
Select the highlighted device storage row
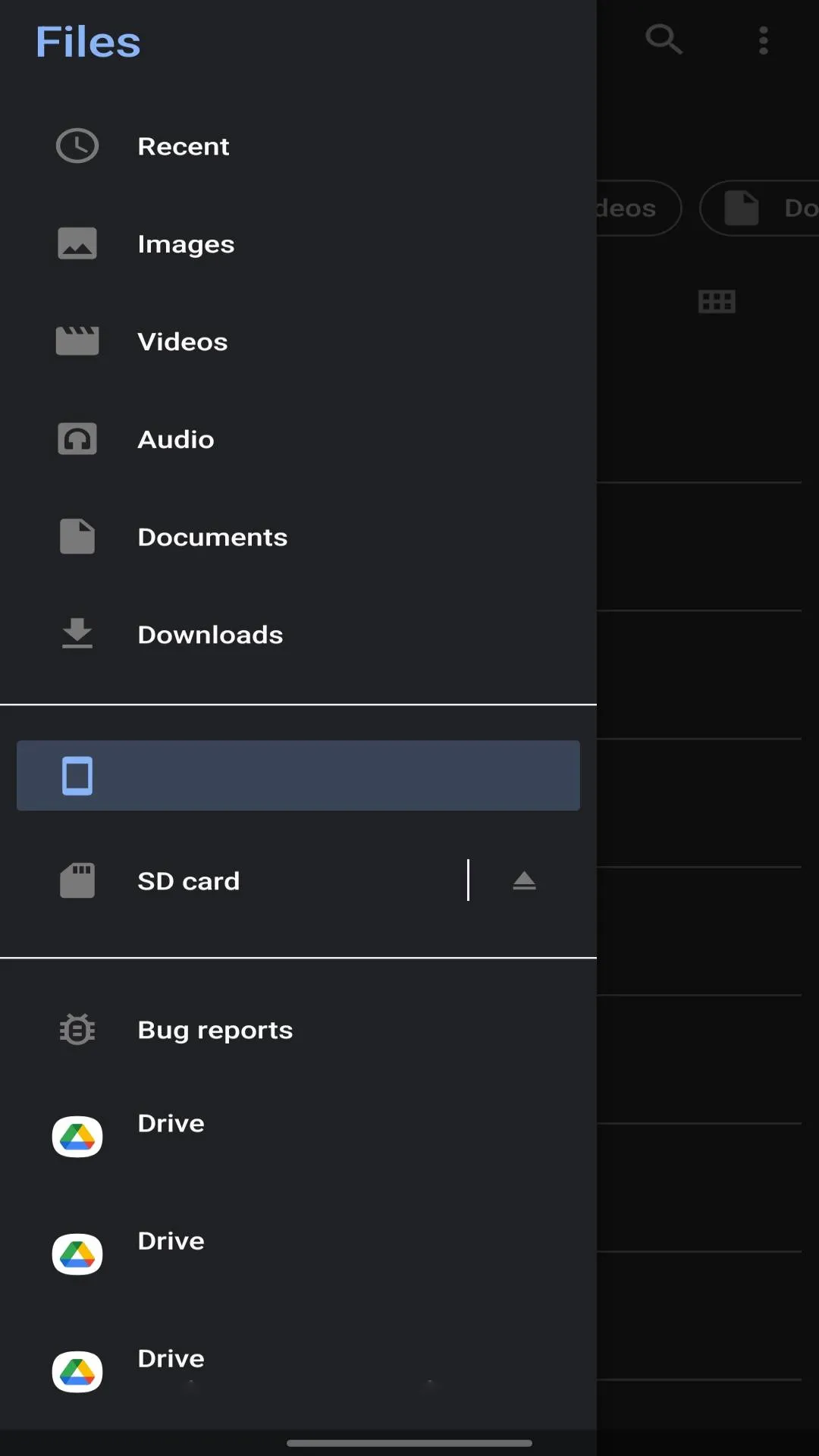(x=298, y=776)
